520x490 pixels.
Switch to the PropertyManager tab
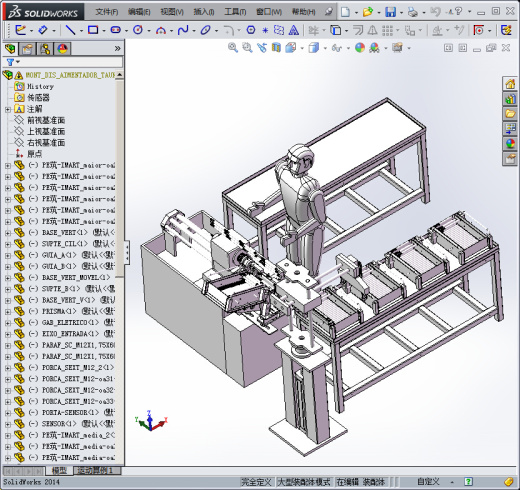pos(27,49)
